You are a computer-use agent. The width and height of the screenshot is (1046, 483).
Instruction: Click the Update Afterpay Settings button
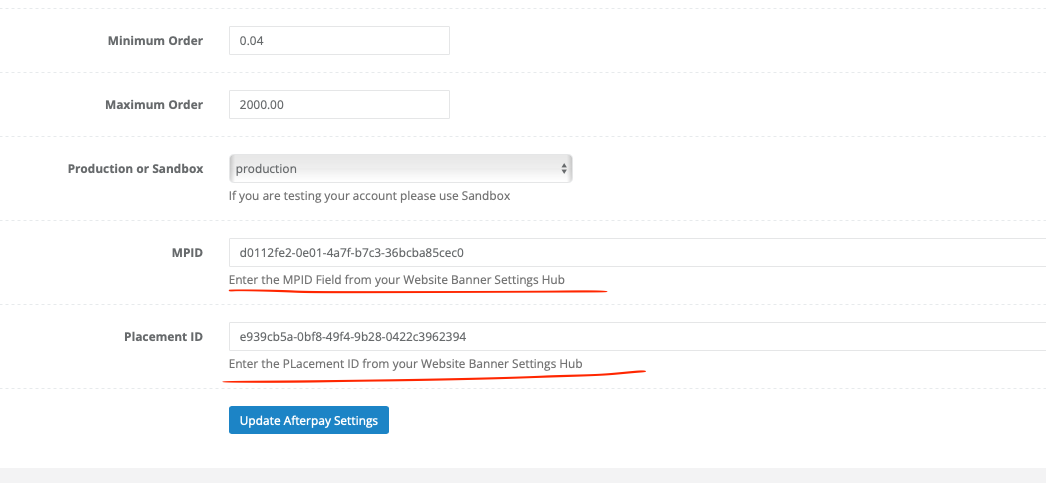[x=309, y=420]
